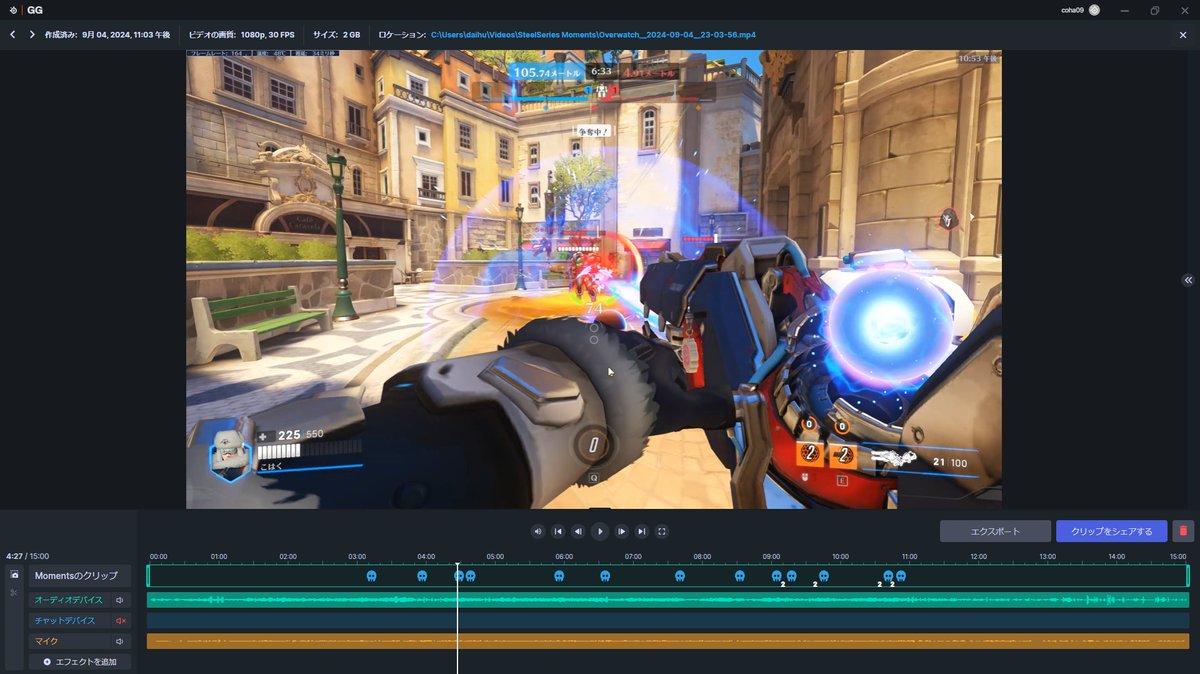Mute the オーディオデバイス track
Viewport: 1200px width, 674px height.
coord(120,600)
